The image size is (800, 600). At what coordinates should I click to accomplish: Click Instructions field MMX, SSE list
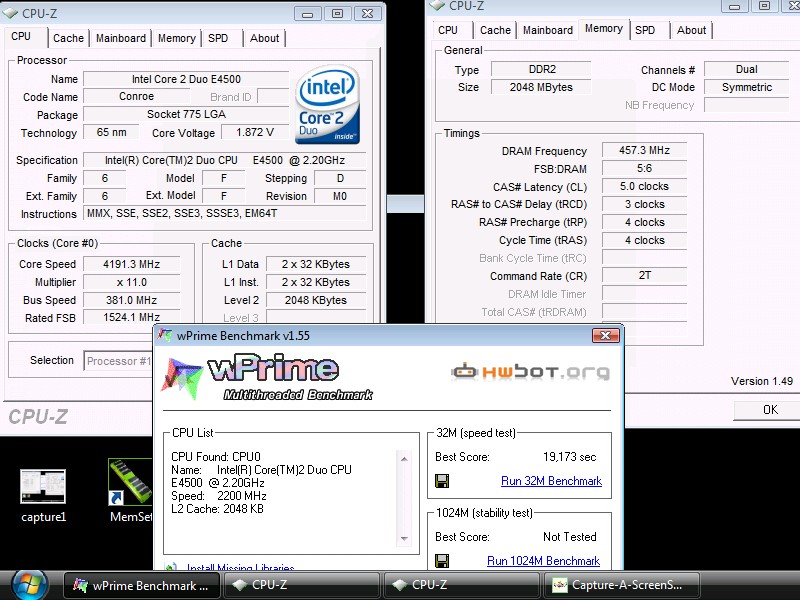[x=224, y=213]
